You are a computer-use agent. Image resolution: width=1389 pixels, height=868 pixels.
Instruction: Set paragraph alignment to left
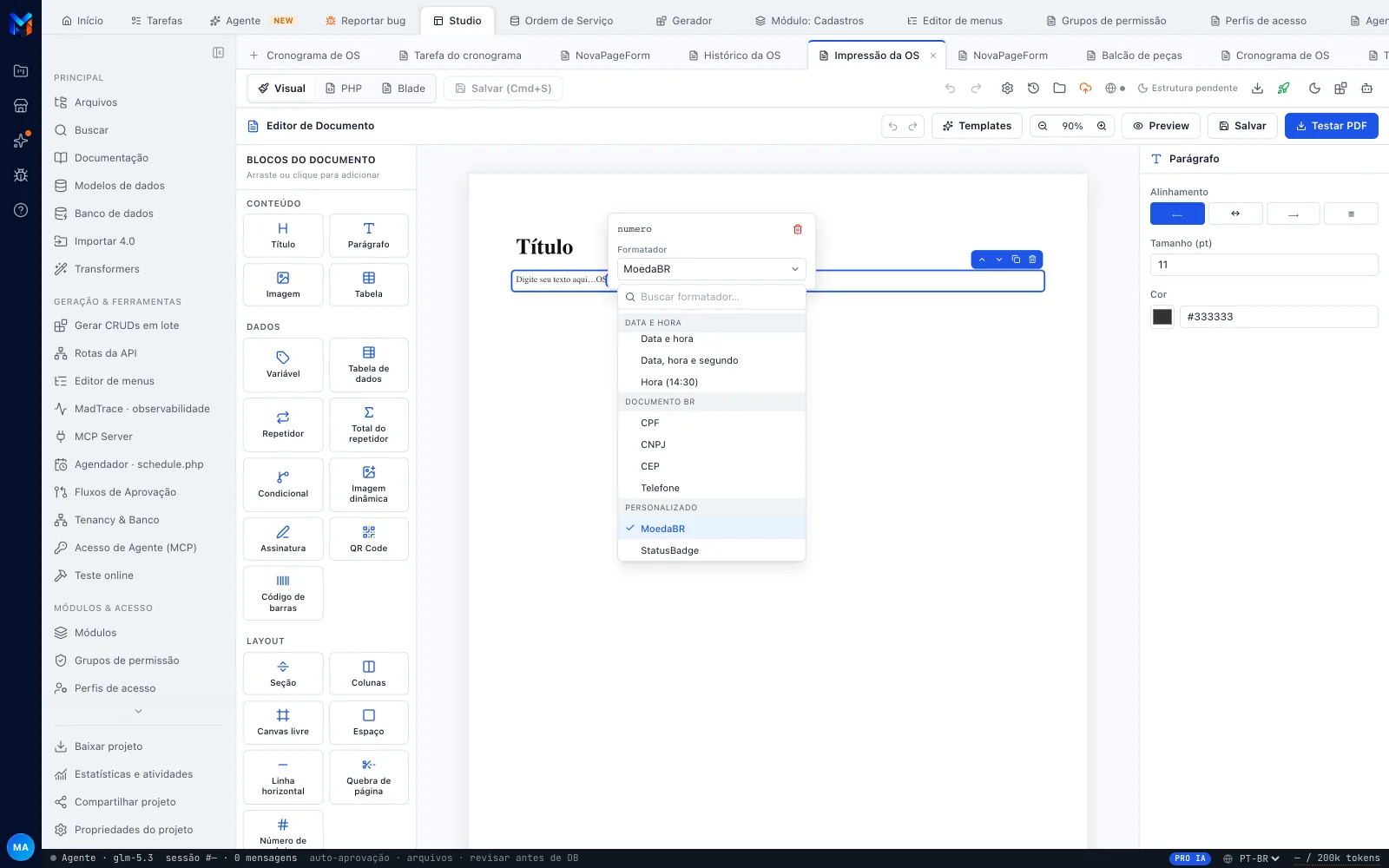(1177, 214)
